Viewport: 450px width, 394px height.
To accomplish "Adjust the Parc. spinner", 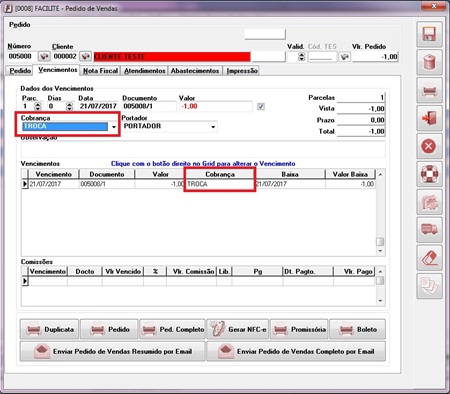I will click(38, 106).
